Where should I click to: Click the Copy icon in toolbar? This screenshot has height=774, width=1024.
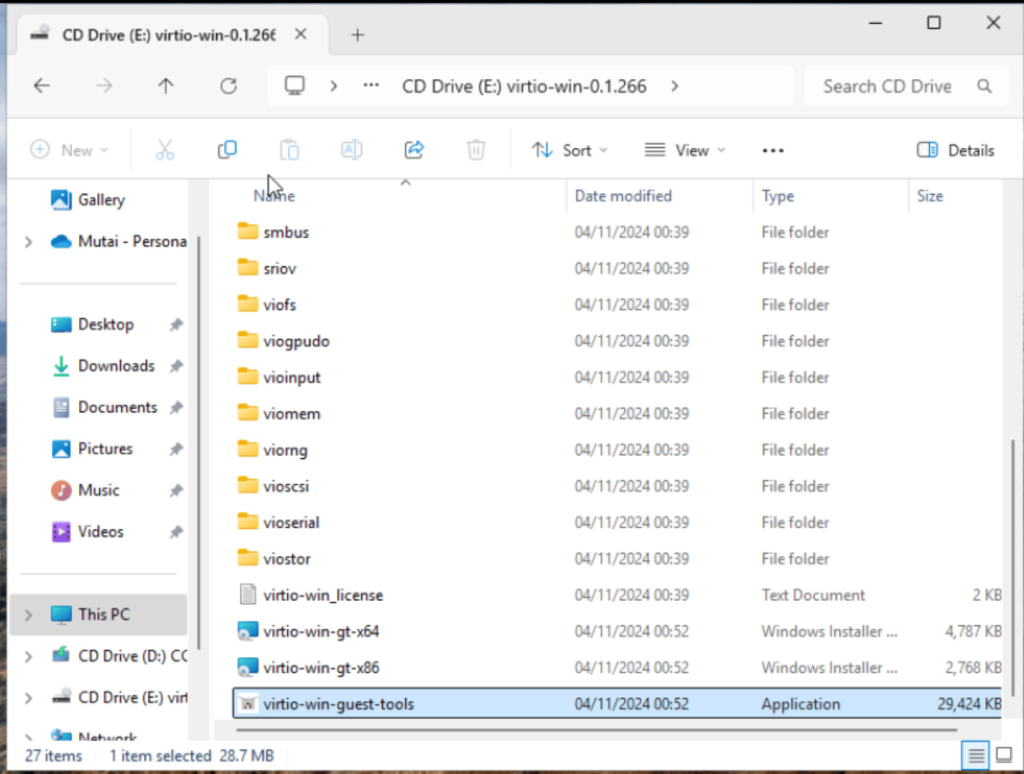click(x=227, y=150)
